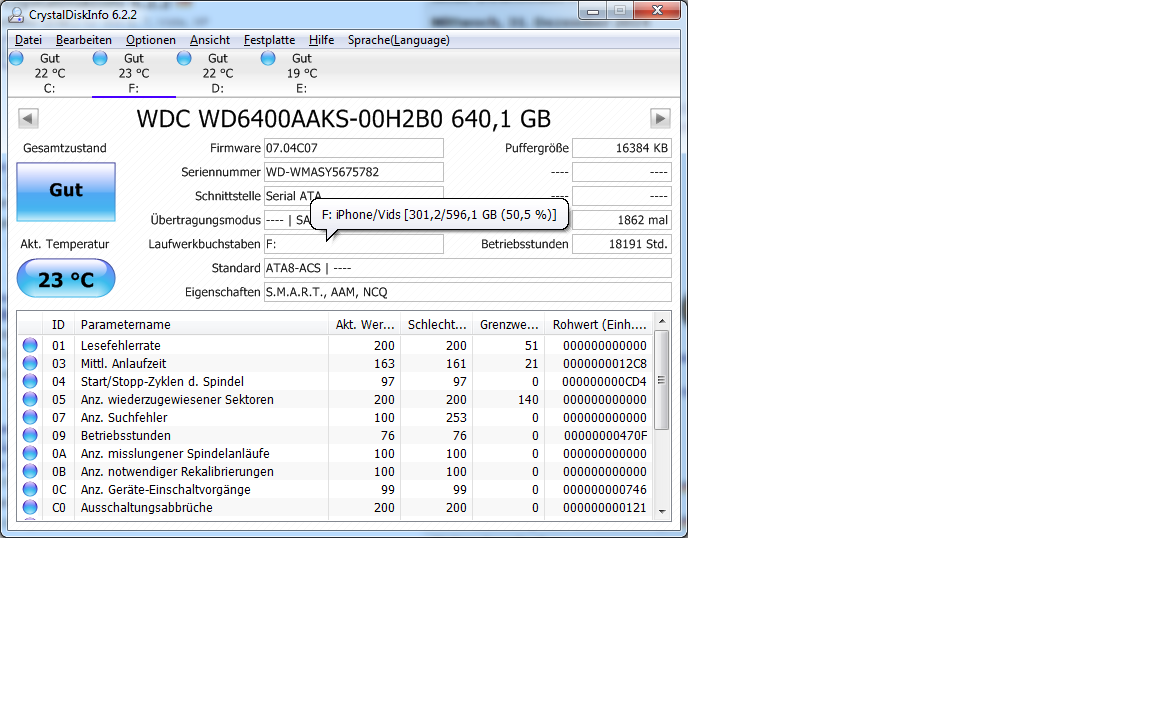Screen dimensions: 1152x720
Task: Sort by Grenzwe... column header
Action: point(508,325)
